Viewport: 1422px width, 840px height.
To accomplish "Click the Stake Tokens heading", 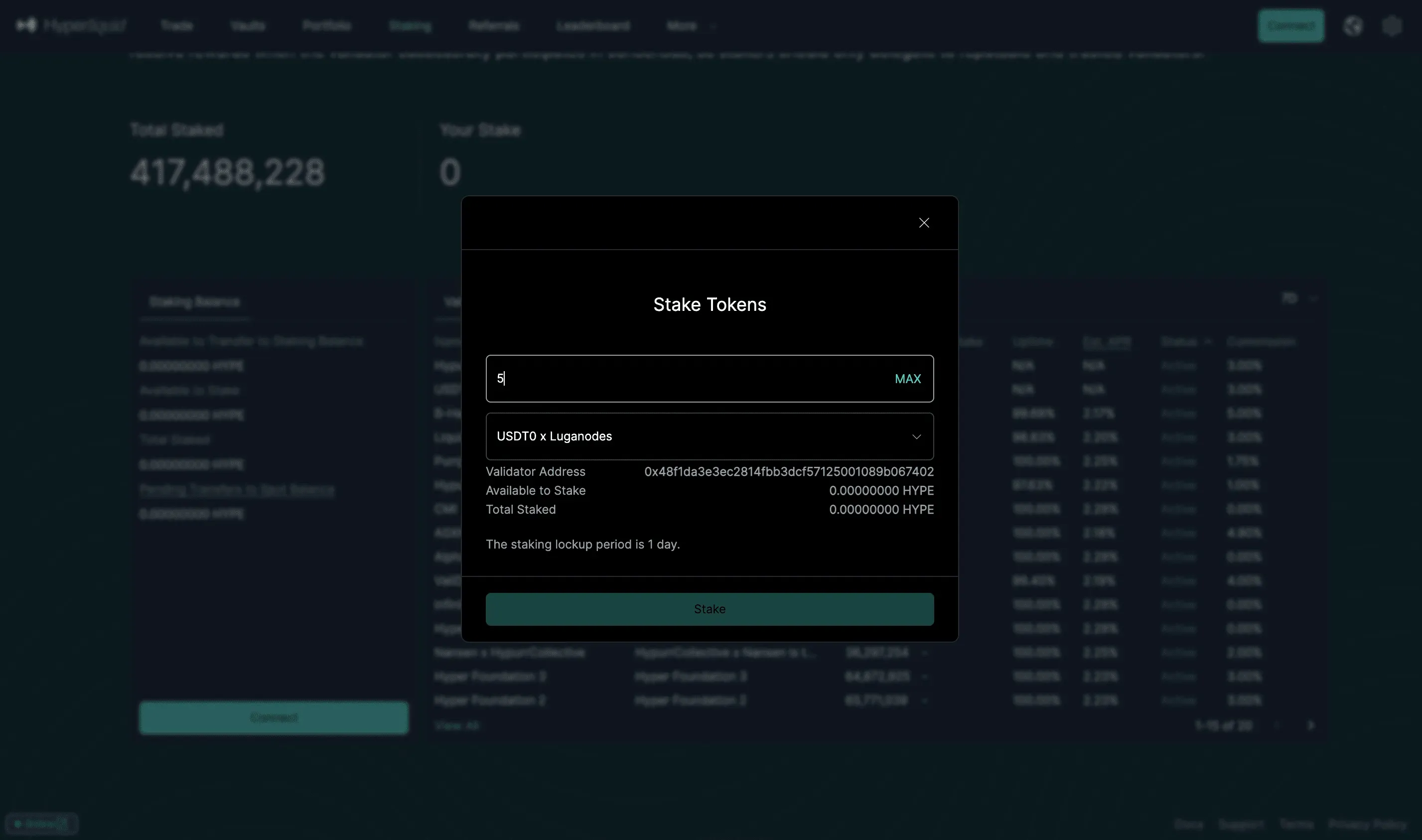I will pos(710,304).
